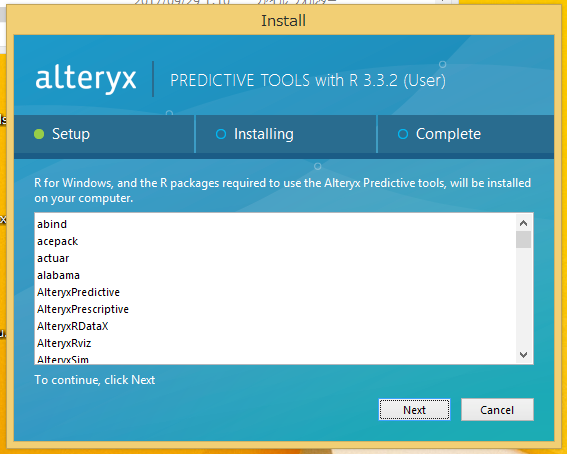Click the Next button
567x454 pixels.
point(414,410)
